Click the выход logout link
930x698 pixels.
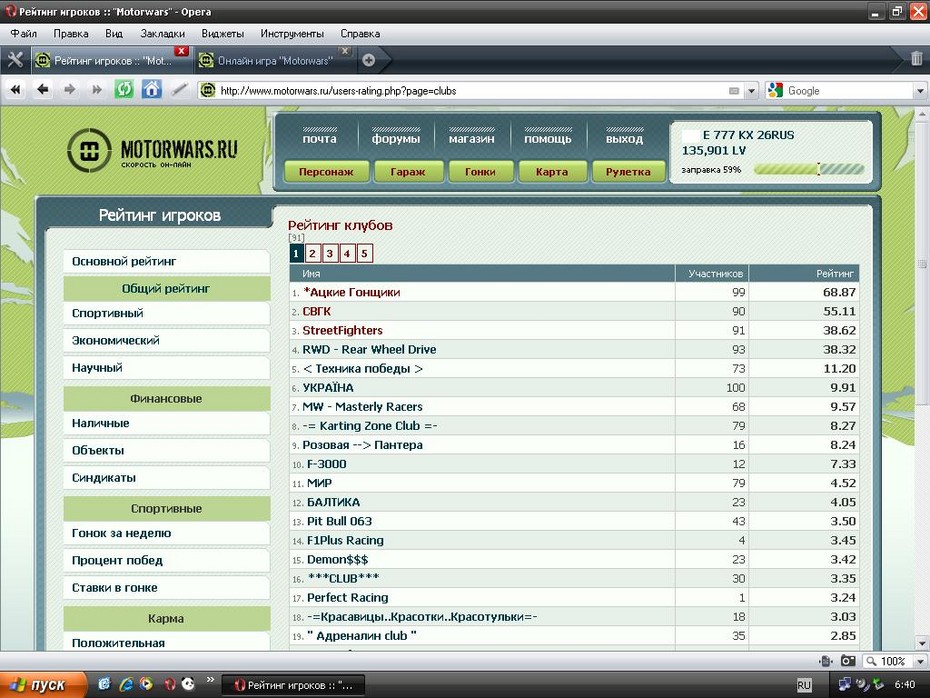[x=624, y=139]
